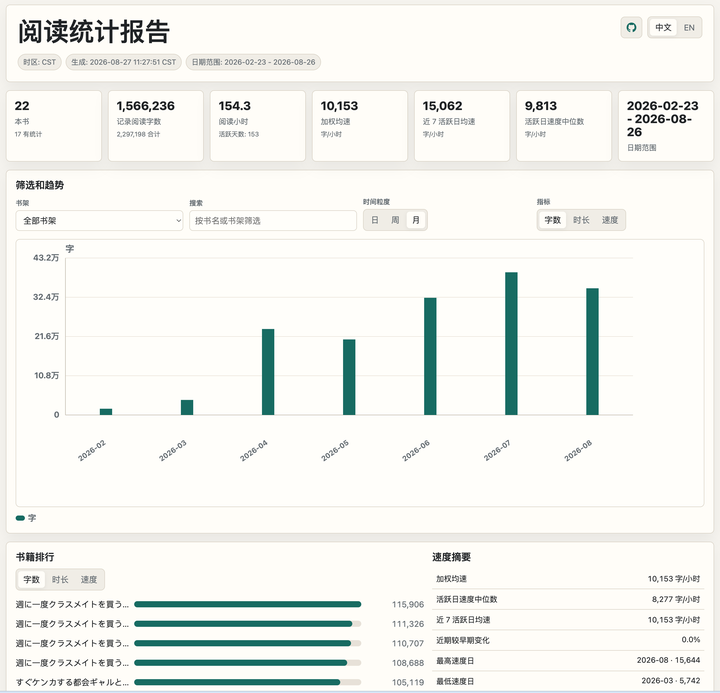The height and width of the screenshot is (693, 720).
Task: Click the 筛选和趋势 section heading
Action: (x=39, y=185)
